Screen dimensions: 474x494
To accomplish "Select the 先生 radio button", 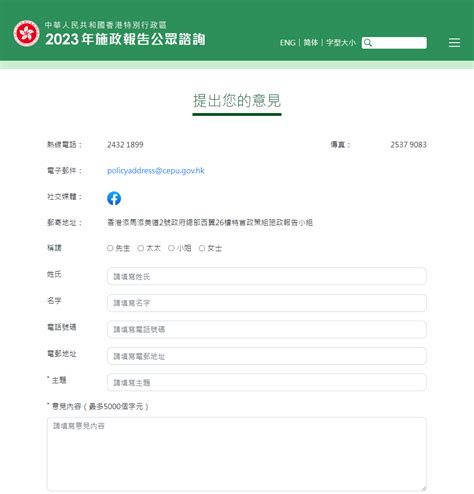I will [110, 248].
